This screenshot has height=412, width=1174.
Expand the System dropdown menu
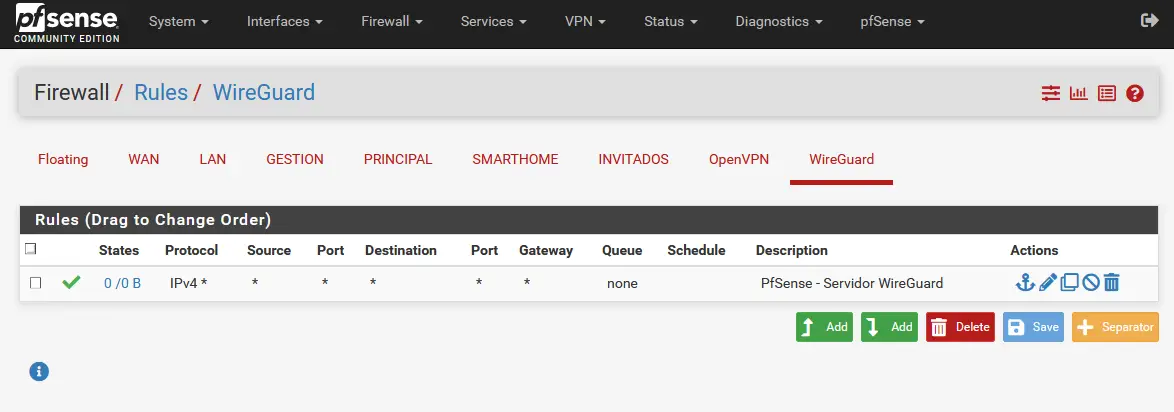[178, 21]
